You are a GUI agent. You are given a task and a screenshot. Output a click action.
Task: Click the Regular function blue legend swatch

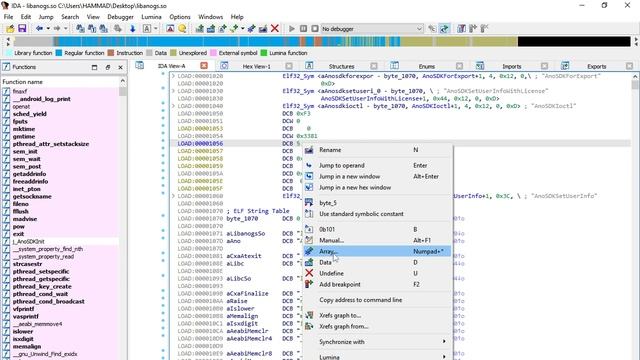pos(59,53)
